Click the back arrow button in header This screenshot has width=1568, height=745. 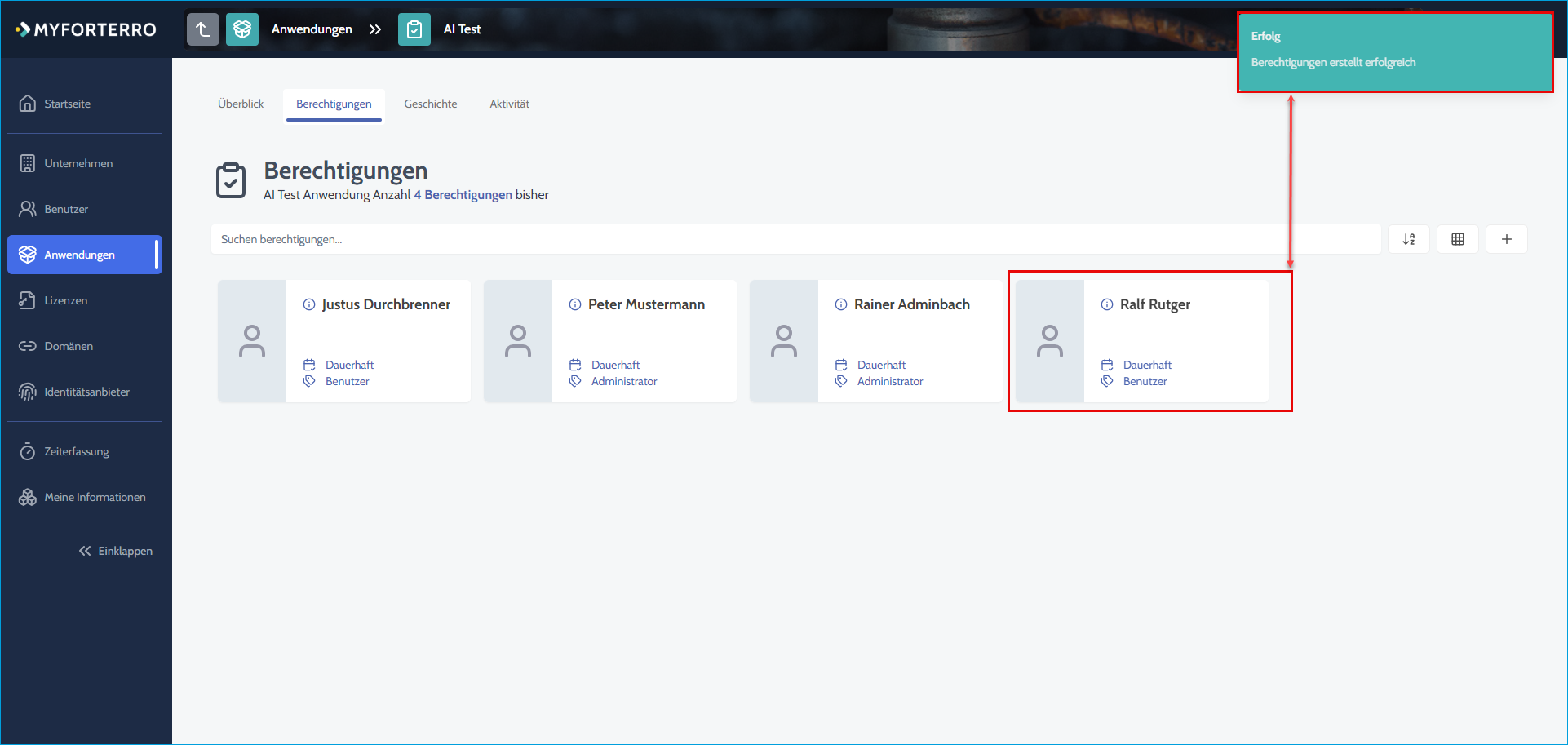pyautogui.click(x=203, y=29)
